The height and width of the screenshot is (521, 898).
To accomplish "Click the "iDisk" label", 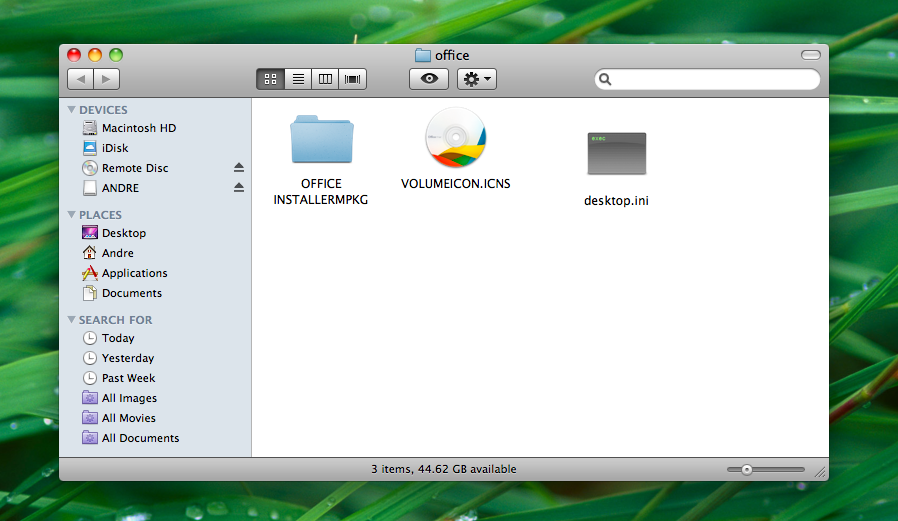I will point(115,148).
